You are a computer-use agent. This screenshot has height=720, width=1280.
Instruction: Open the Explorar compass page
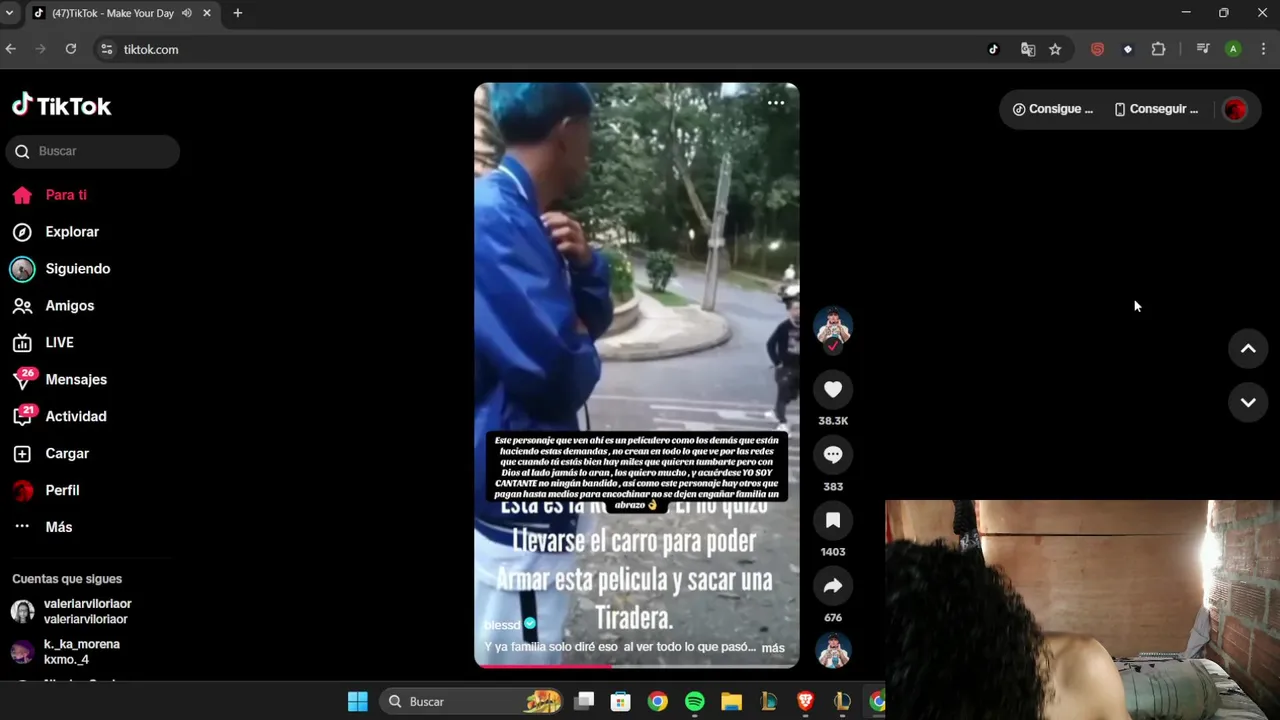[56, 232]
